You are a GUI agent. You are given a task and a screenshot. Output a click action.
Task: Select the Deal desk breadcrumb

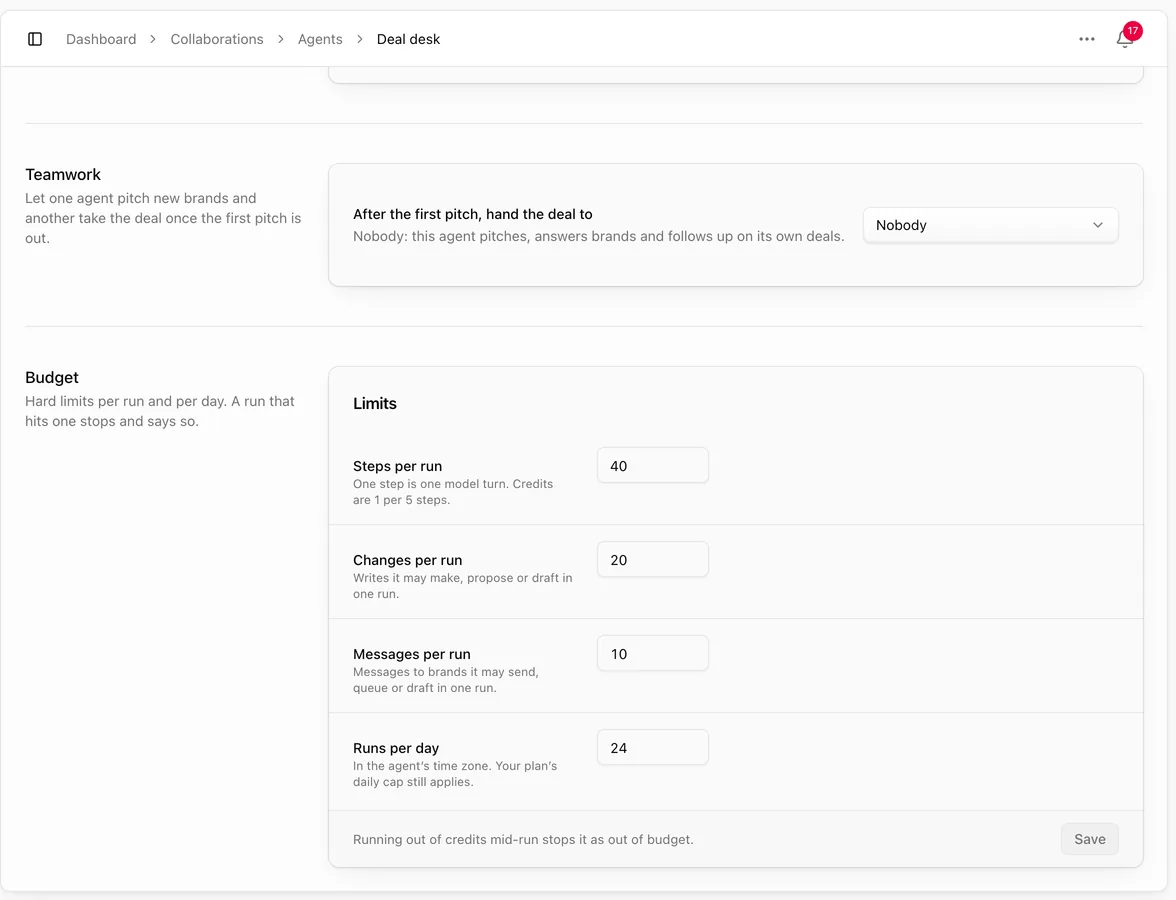coord(408,39)
